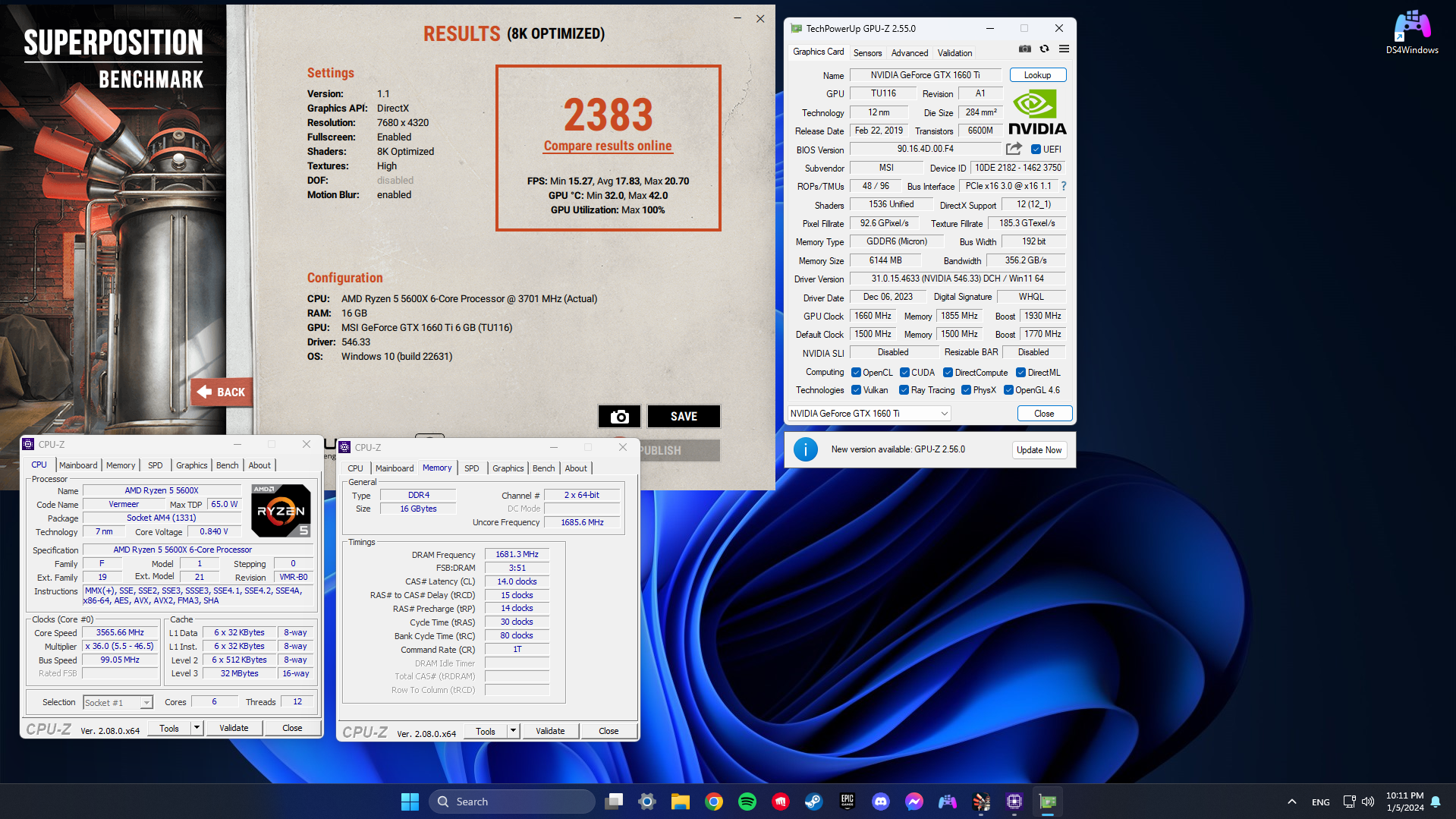Open Task View on taskbar
Image resolution: width=1456 pixels, height=819 pixels.
click(x=614, y=802)
